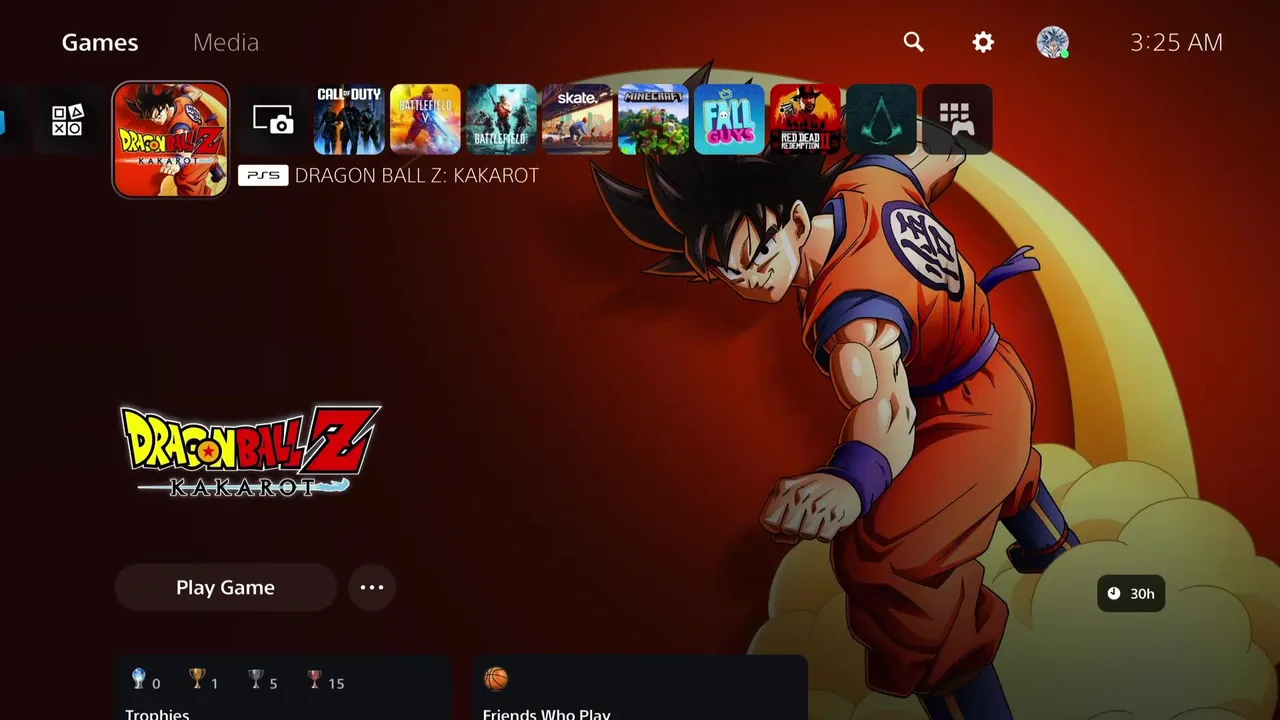Click the 3:25 AM clock text
The height and width of the screenshot is (720, 1280).
[1176, 42]
